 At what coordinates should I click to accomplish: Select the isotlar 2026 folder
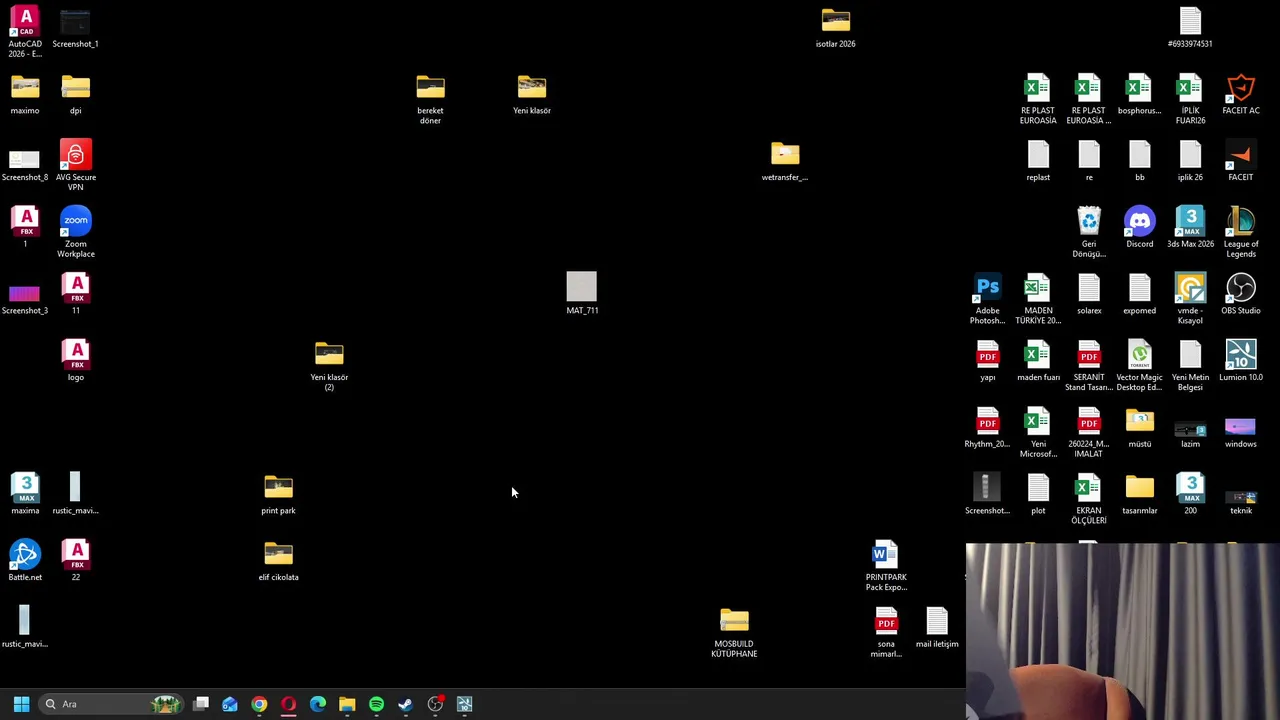tap(835, 28)
